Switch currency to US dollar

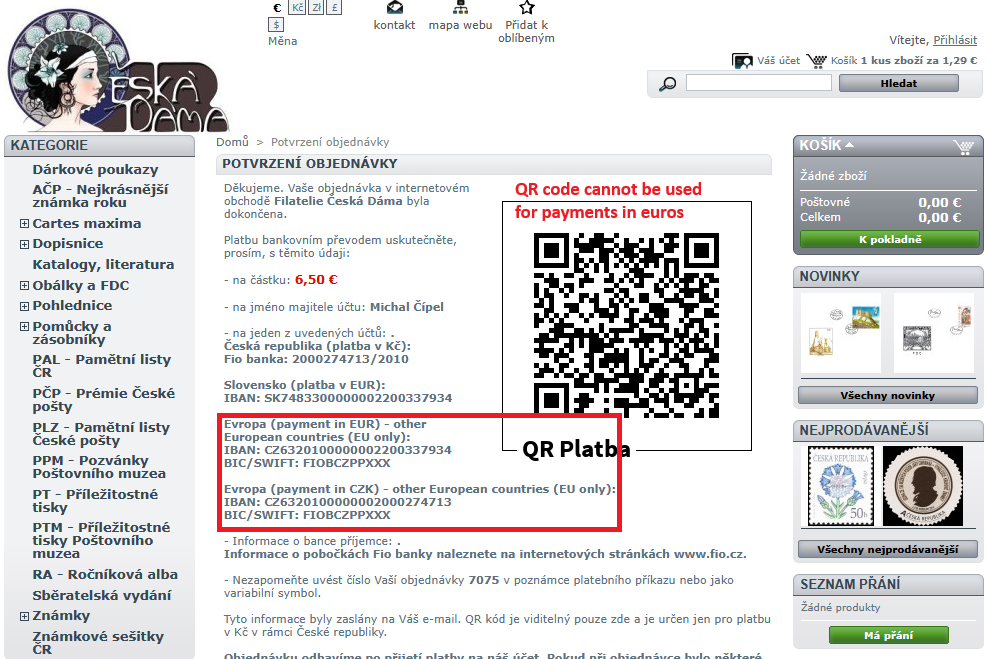click(x=276, y=24)
